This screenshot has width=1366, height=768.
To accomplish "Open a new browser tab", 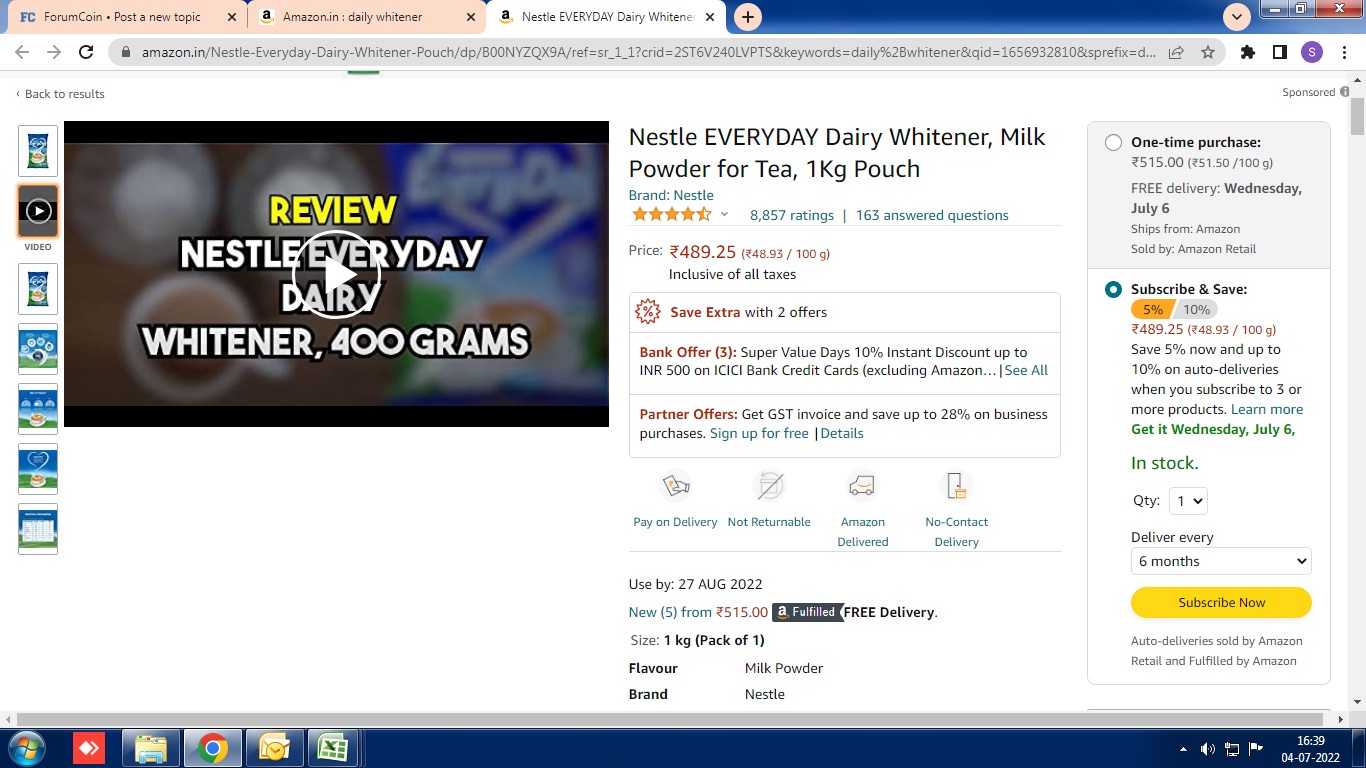I will click(747, 17).
